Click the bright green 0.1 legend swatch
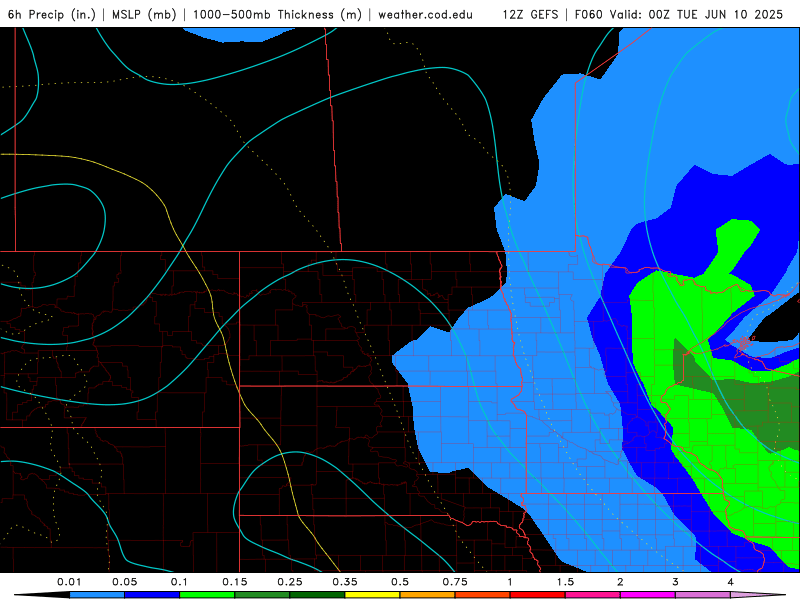 click(207, 595)
